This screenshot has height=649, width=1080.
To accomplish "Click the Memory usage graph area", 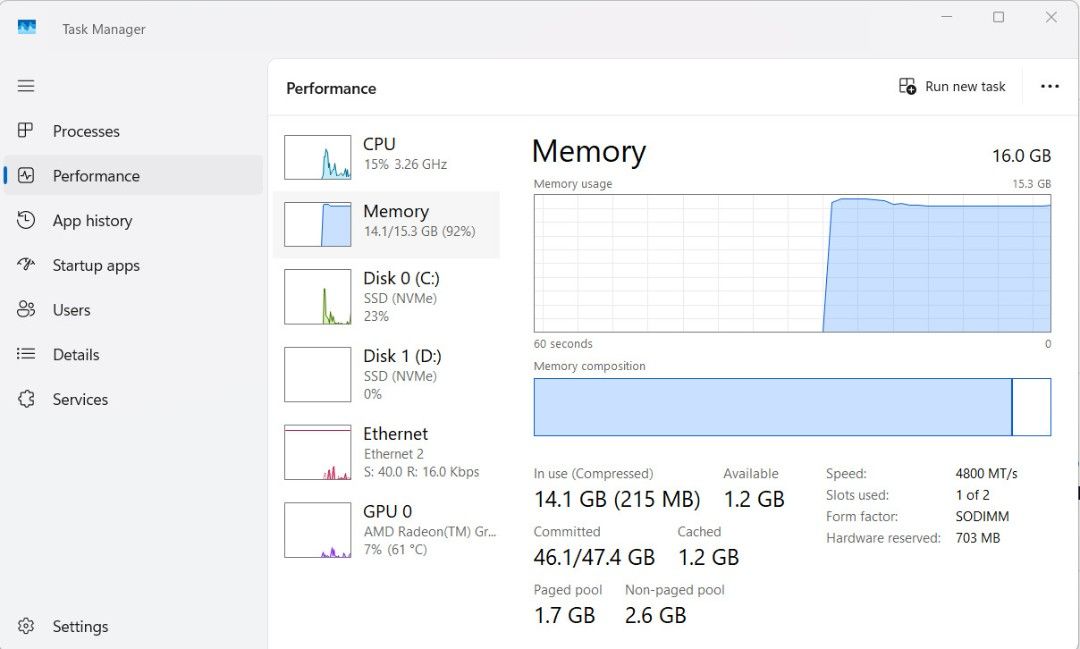I will coord(792,263).
